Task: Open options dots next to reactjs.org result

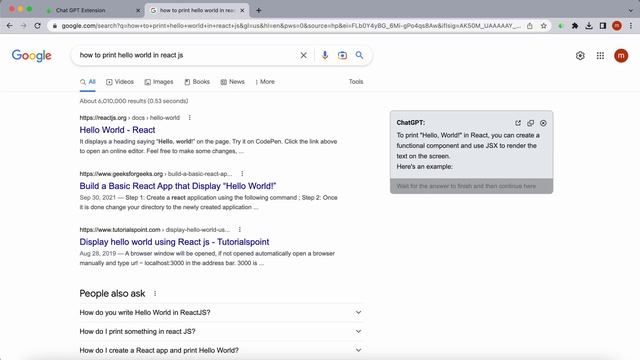Action: coord(189,118)
